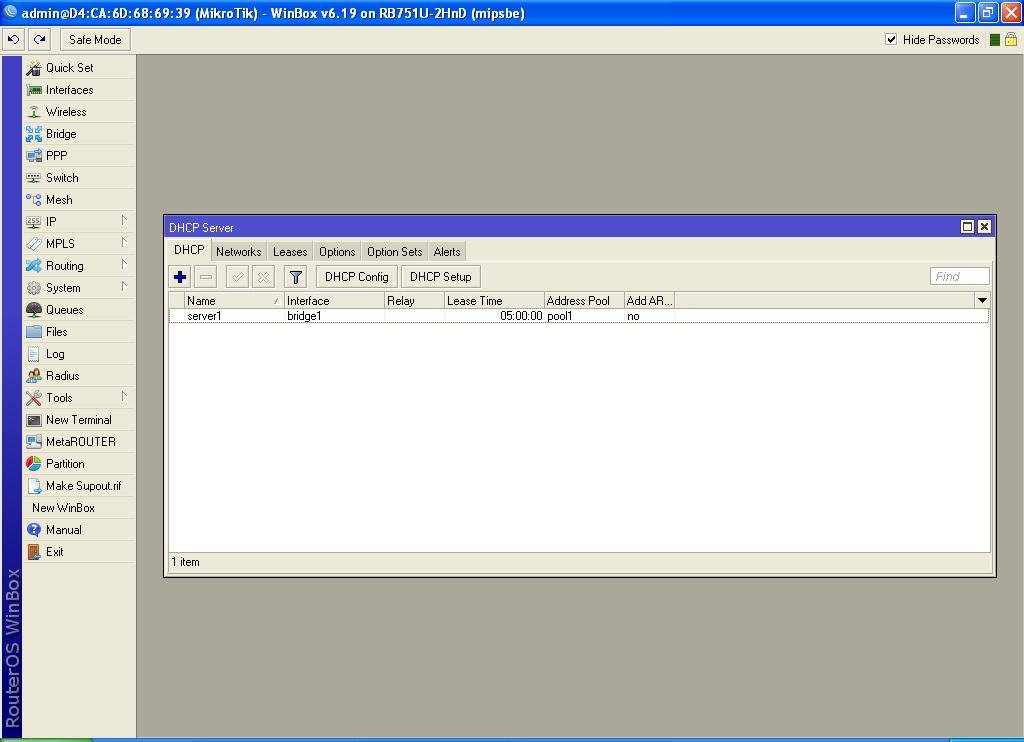Remove the selected DHCP server with minus icon

coord(206,277)
